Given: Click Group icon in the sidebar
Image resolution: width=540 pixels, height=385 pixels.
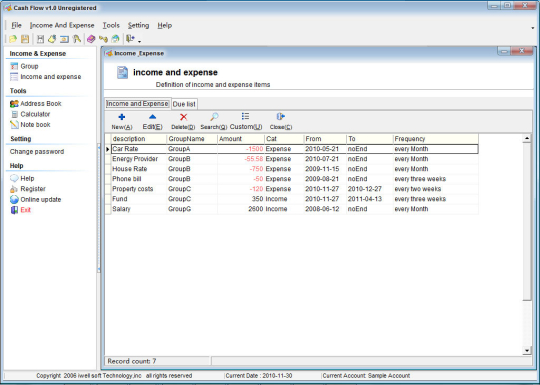Looking at the screenshot, I should [14, 66].
